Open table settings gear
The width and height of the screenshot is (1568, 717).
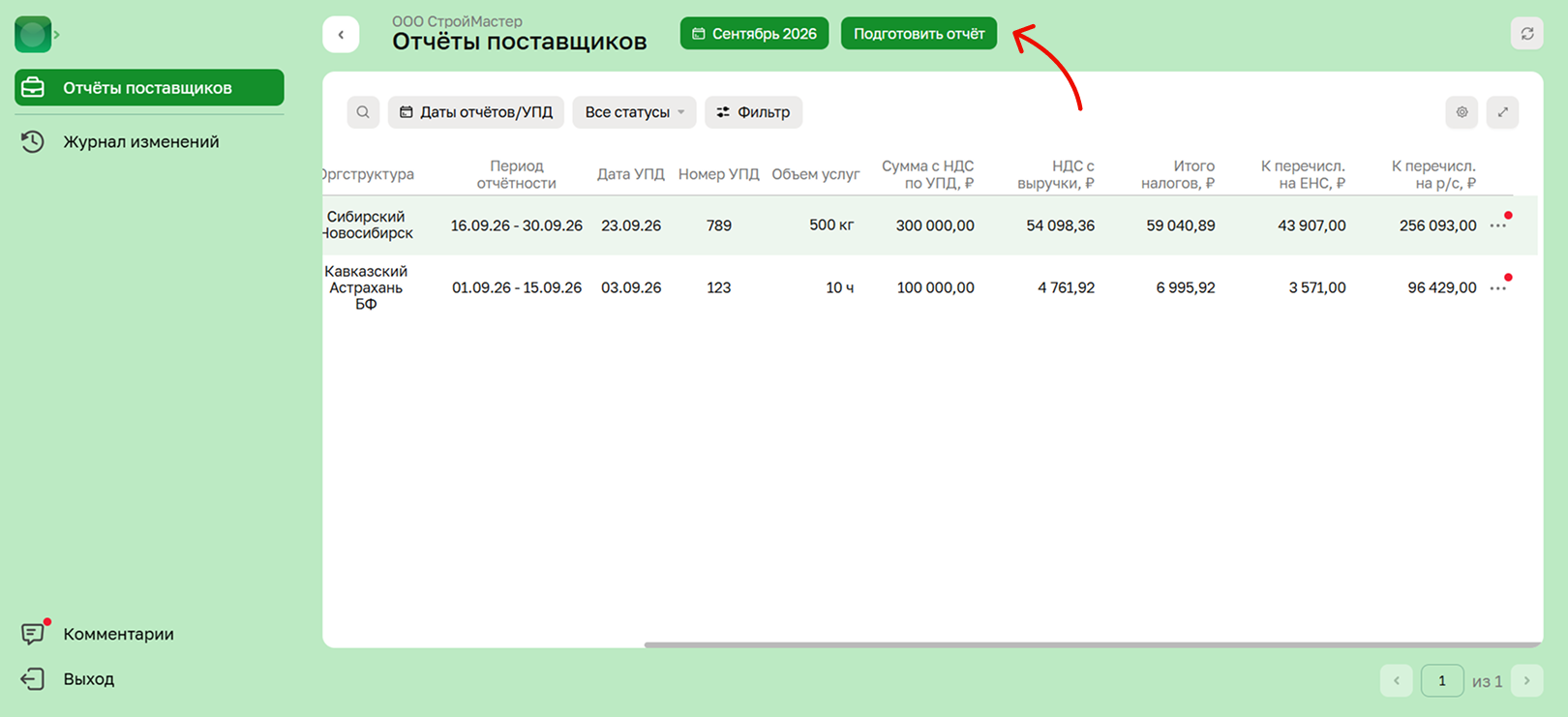tap(1462, 112)
